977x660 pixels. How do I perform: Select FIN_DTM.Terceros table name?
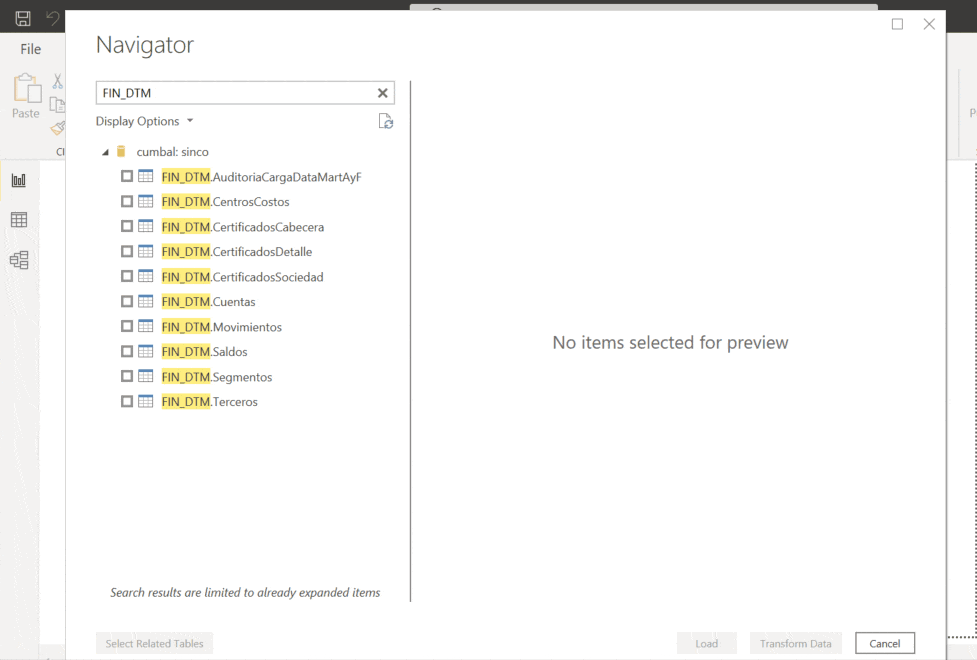pyautogui.click(x=209, y=401)
